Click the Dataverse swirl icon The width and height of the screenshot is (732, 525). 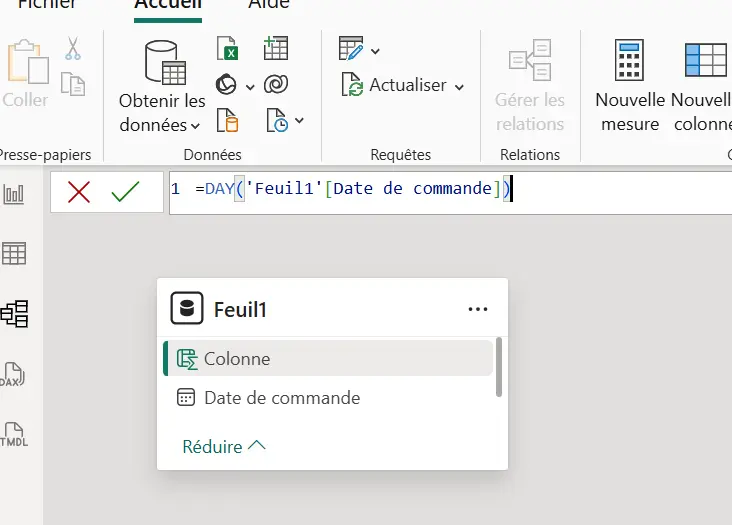276,84
